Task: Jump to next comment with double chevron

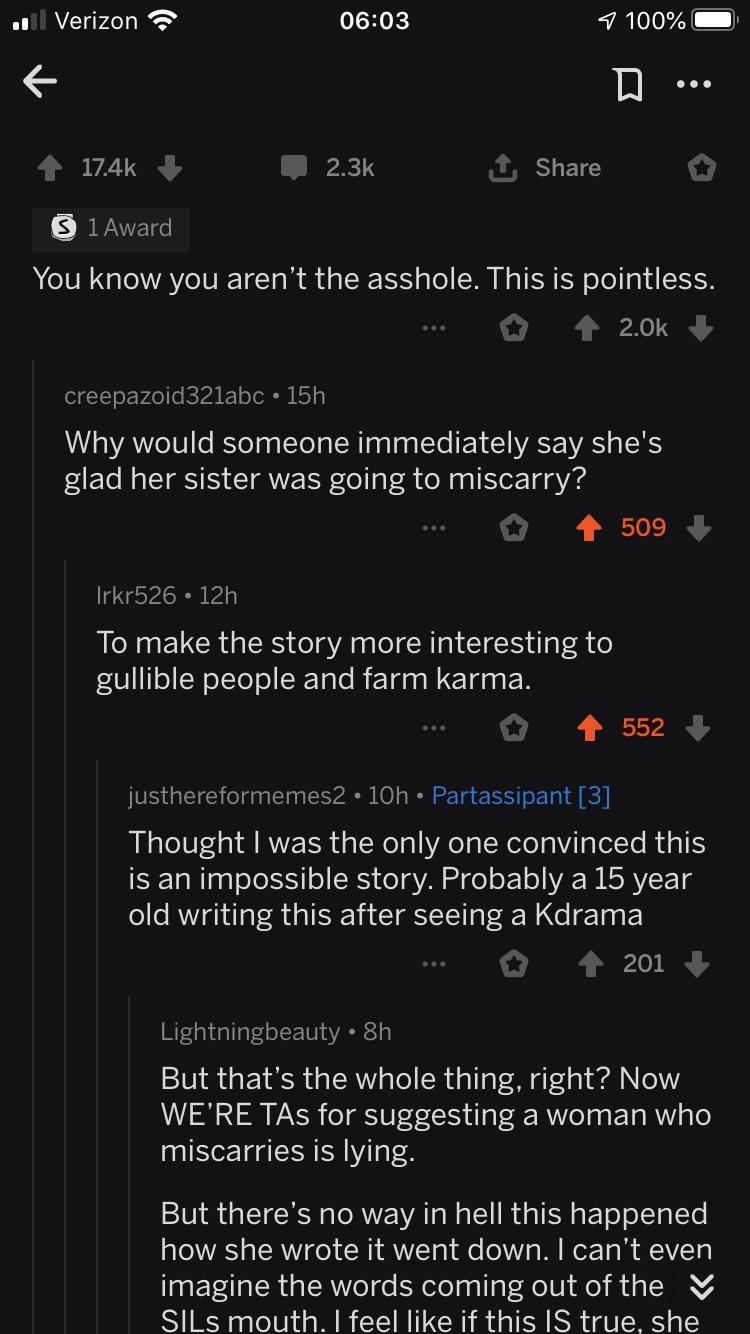Action: pos(702,1287)
